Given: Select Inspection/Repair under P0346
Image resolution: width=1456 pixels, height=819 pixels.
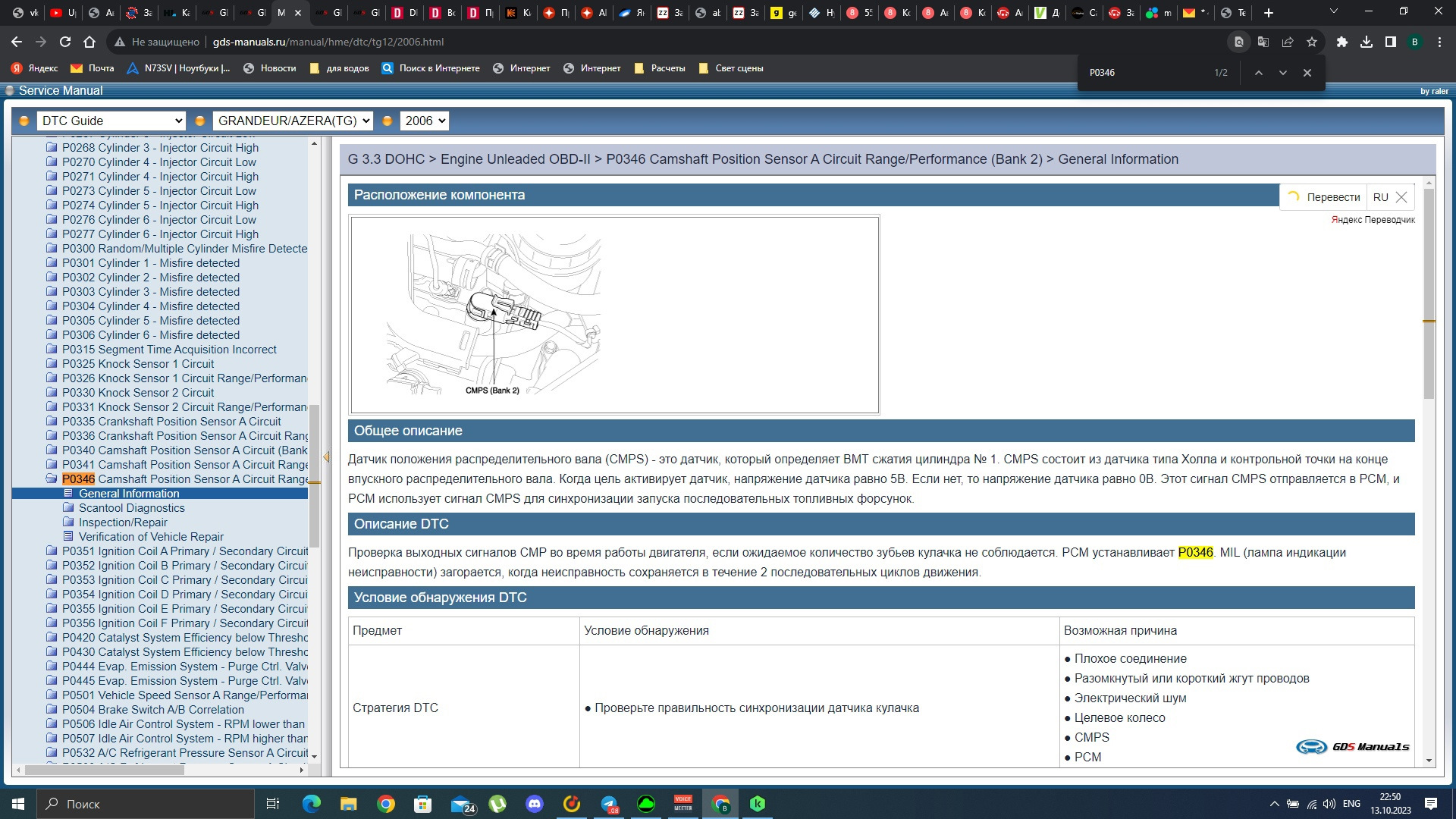Looking at the screenshot, I should [123, 522].
